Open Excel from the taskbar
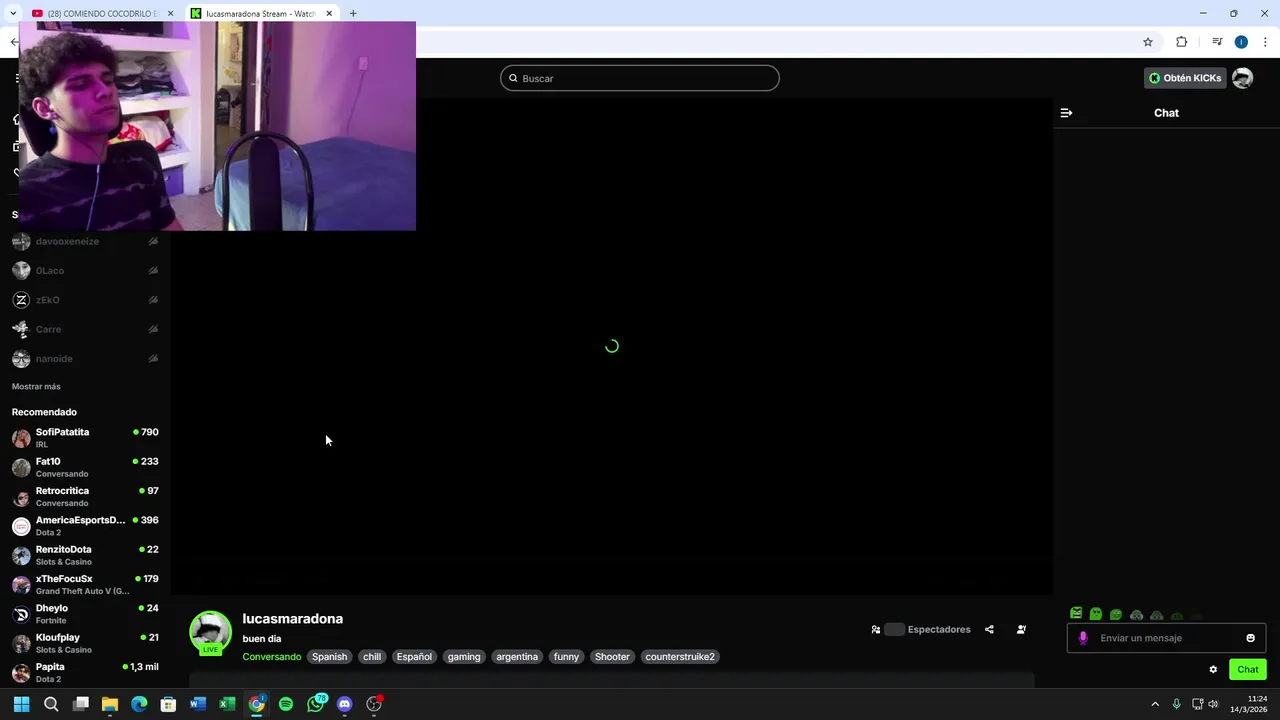The image size is (1280, 720). point(227,704)
